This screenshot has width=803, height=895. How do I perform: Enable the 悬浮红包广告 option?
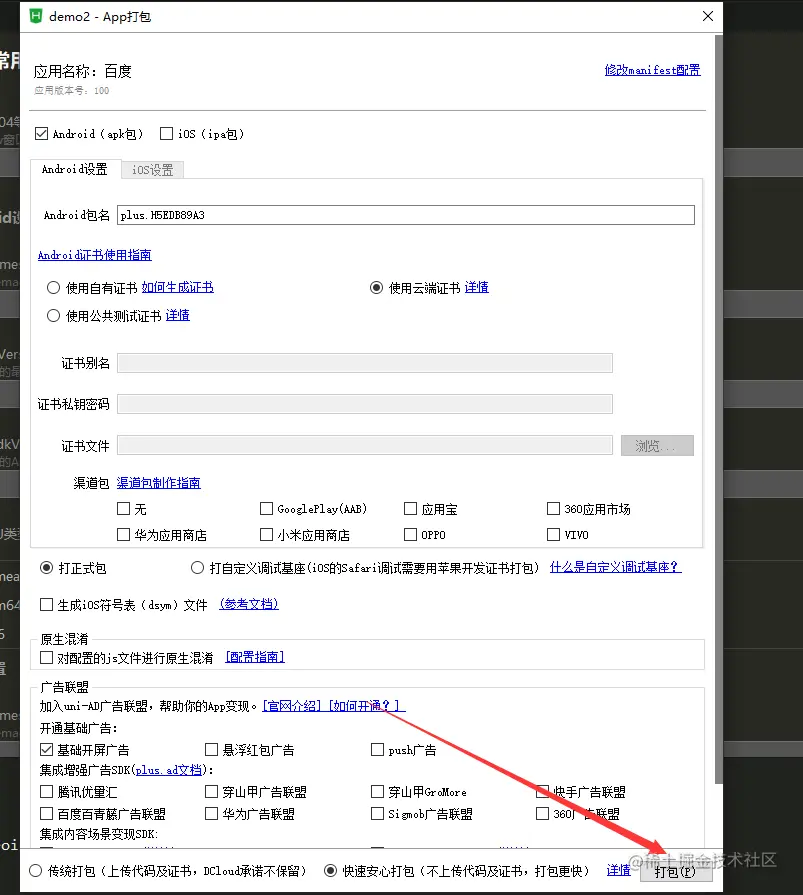tap(209, 749)
